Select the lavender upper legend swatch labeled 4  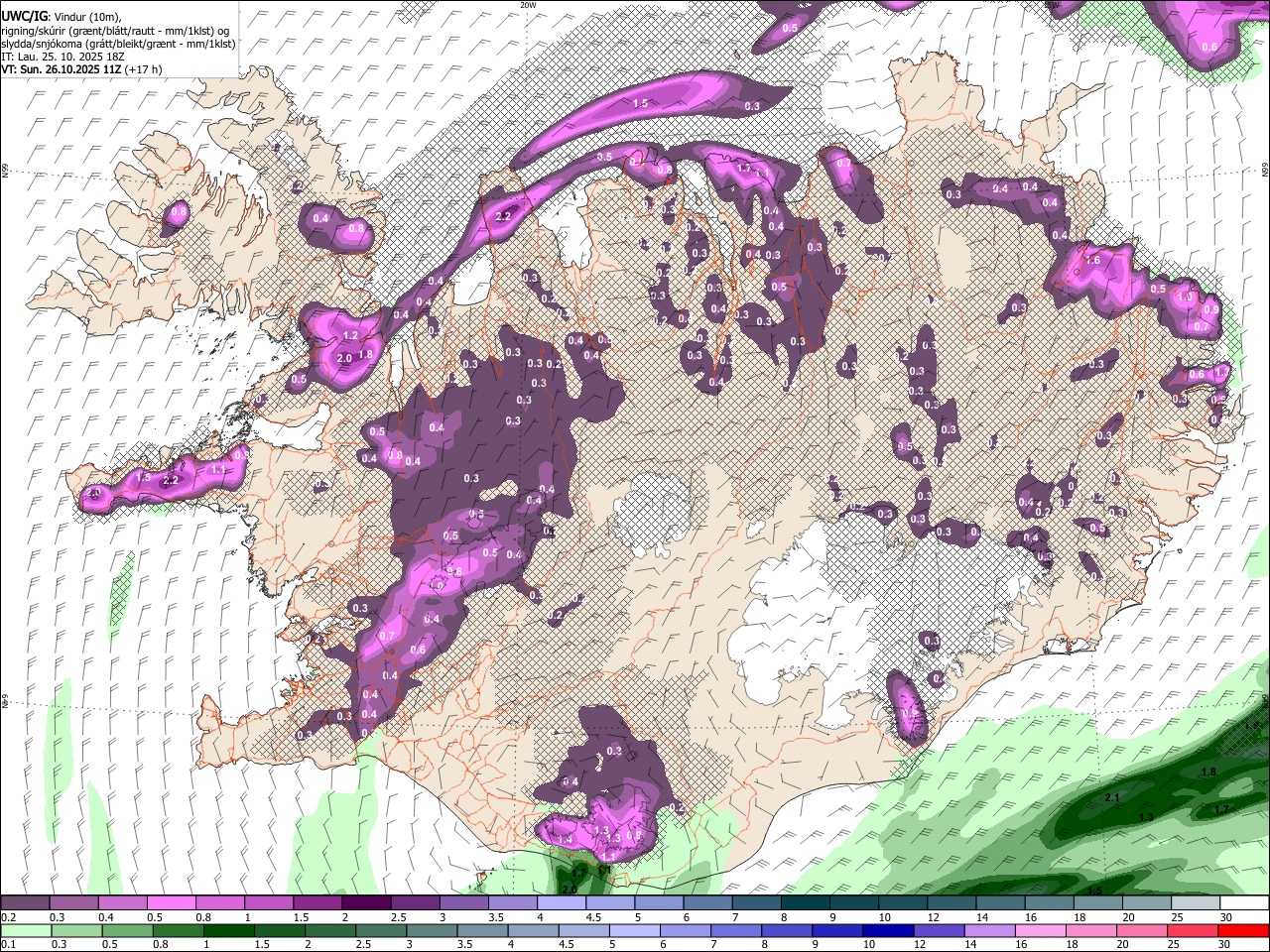(x=560, y=903)
